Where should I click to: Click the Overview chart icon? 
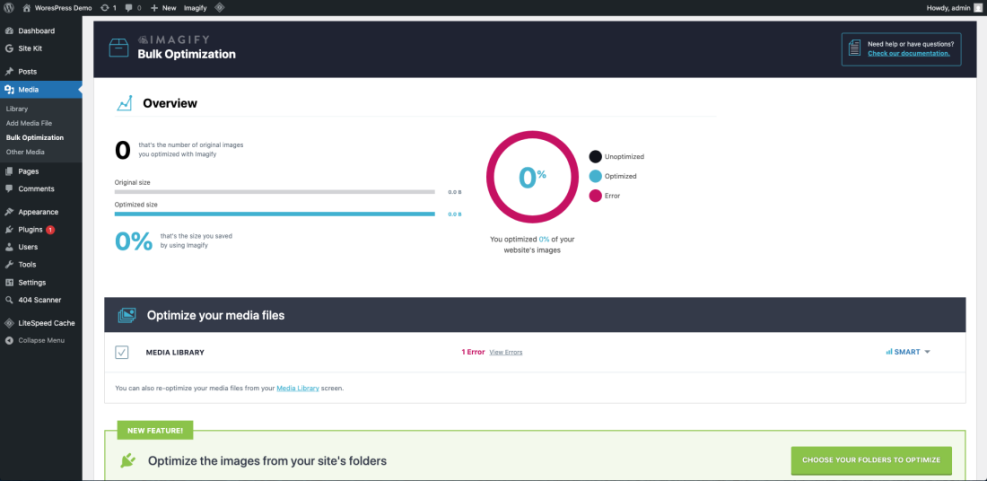pyautogui.click(x=125, y=103)
